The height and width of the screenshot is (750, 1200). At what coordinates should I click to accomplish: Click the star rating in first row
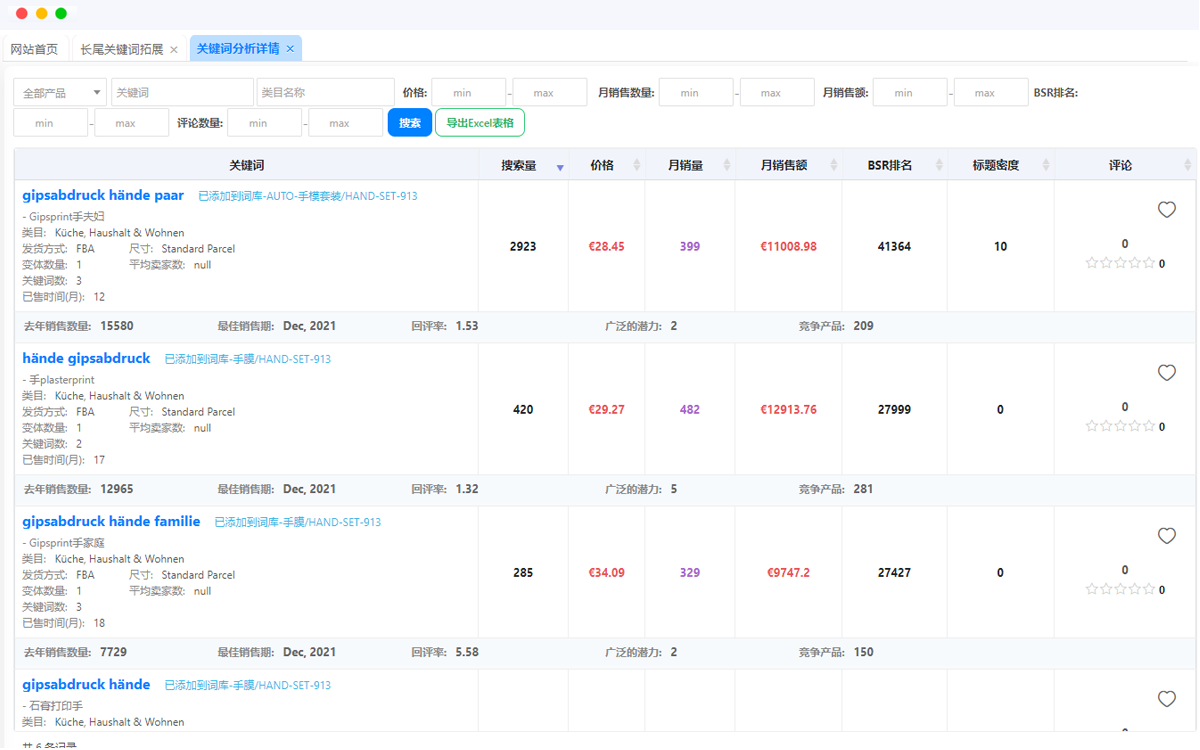1120,264
